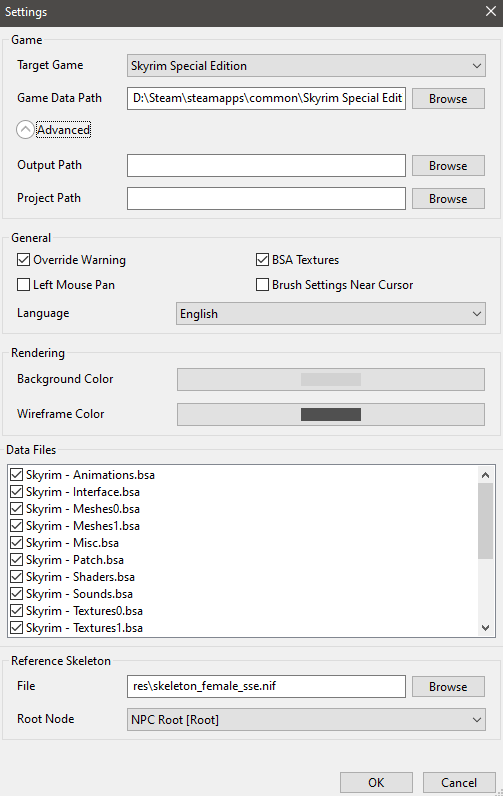Uncheck Skyrim - Shaders.bsa
The image size is (503, 796).
coord(17,577)
